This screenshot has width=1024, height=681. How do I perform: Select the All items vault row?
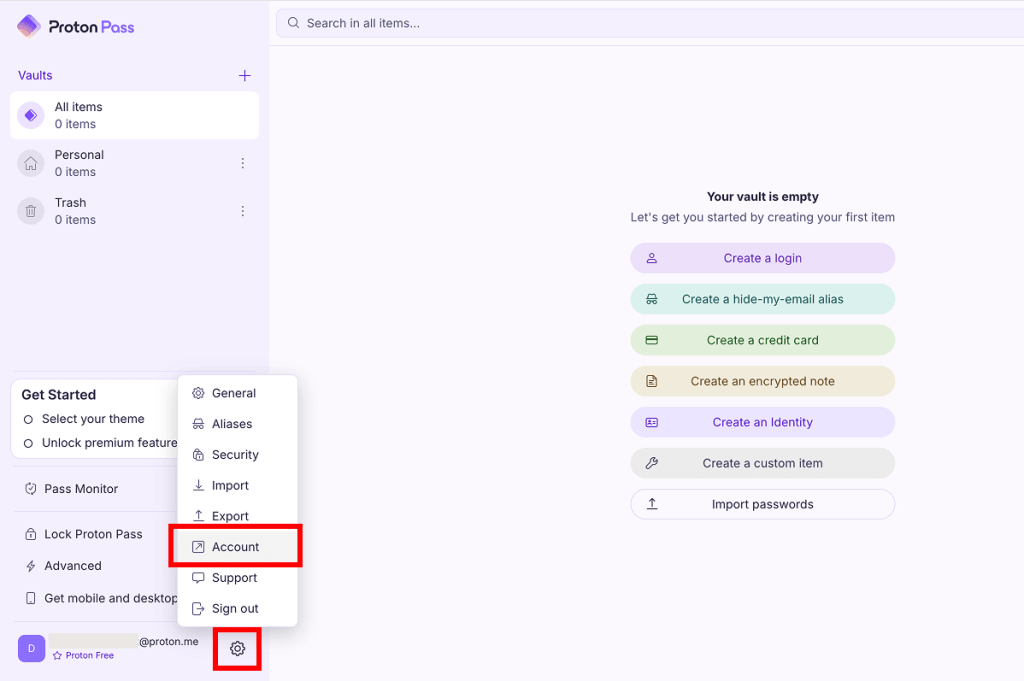point(135,116)
